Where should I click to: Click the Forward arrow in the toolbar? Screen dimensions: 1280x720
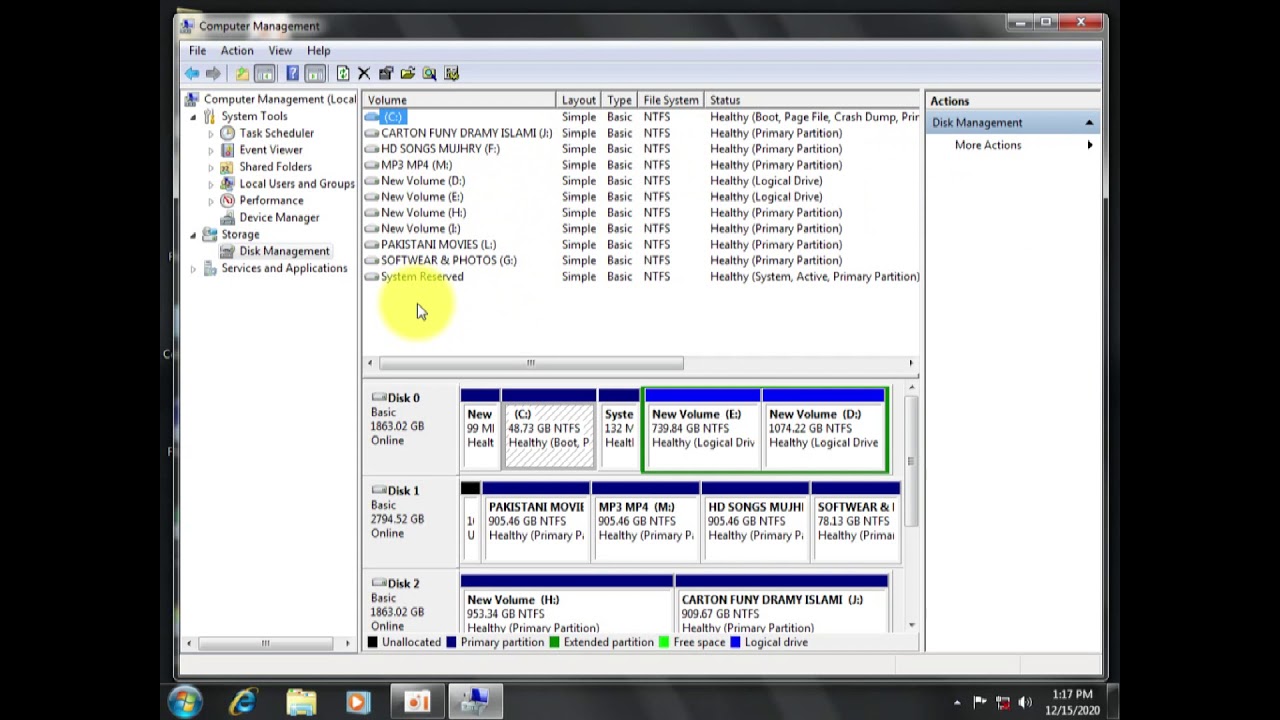click(213, 73)
